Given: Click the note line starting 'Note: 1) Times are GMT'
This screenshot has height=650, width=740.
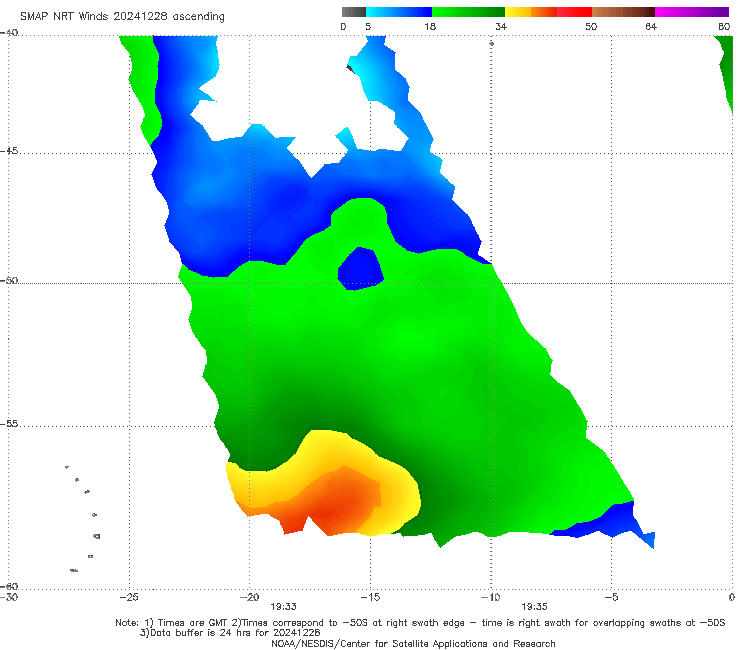Looking at the screenshot, I should [x=420, y=623].
